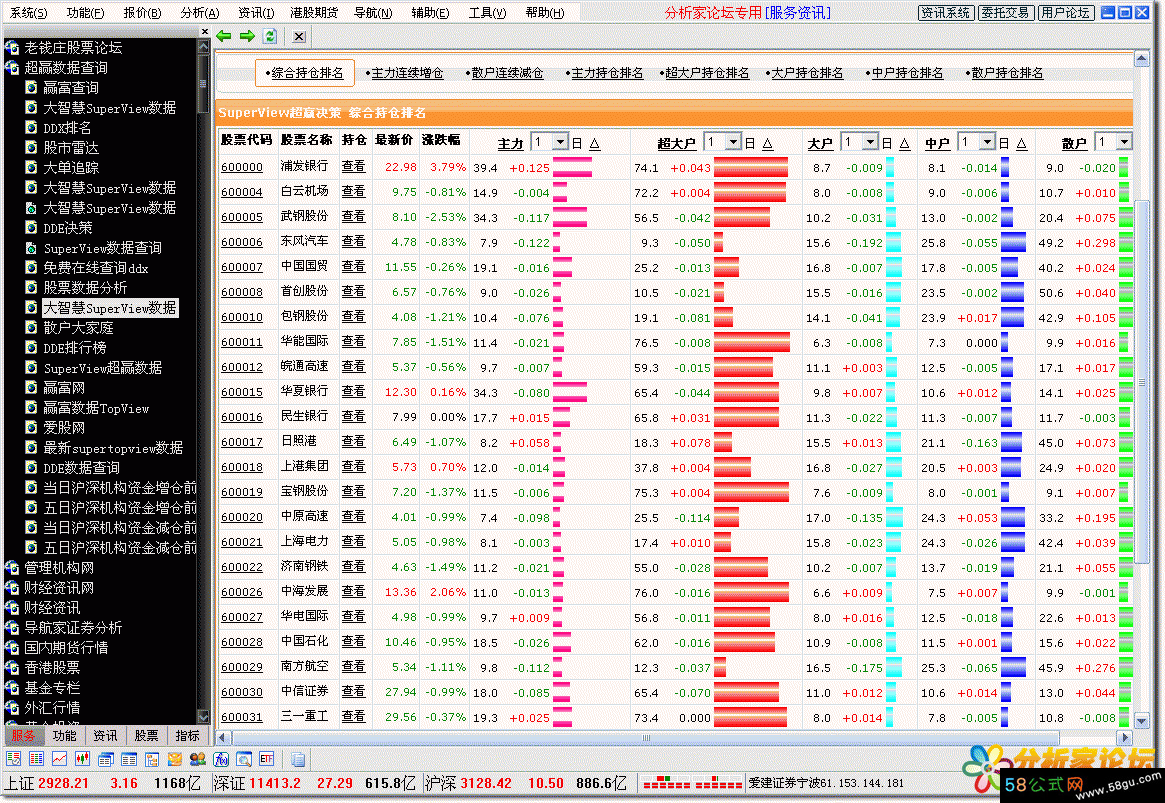Image resolution: width=1165 pixels, height=803 pixels.
Task: Open the 散户 period dropdown
Action: pyautogui.click(x=1124, y=142)
